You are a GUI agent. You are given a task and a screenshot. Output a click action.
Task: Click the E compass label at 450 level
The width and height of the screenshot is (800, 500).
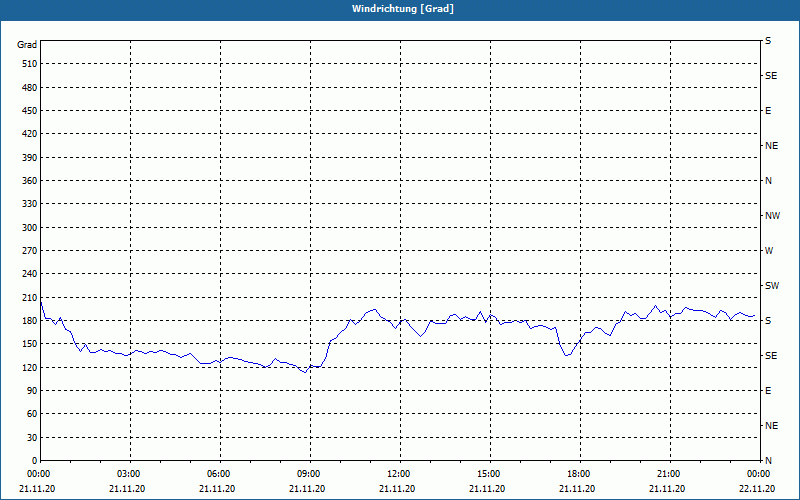[768, 111]
